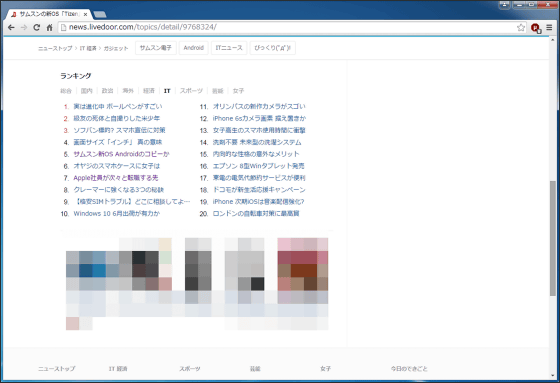Switch ranking to the 芸能 tab
Image resolution: width=560 pixels, height=383 pixels.
218,91
